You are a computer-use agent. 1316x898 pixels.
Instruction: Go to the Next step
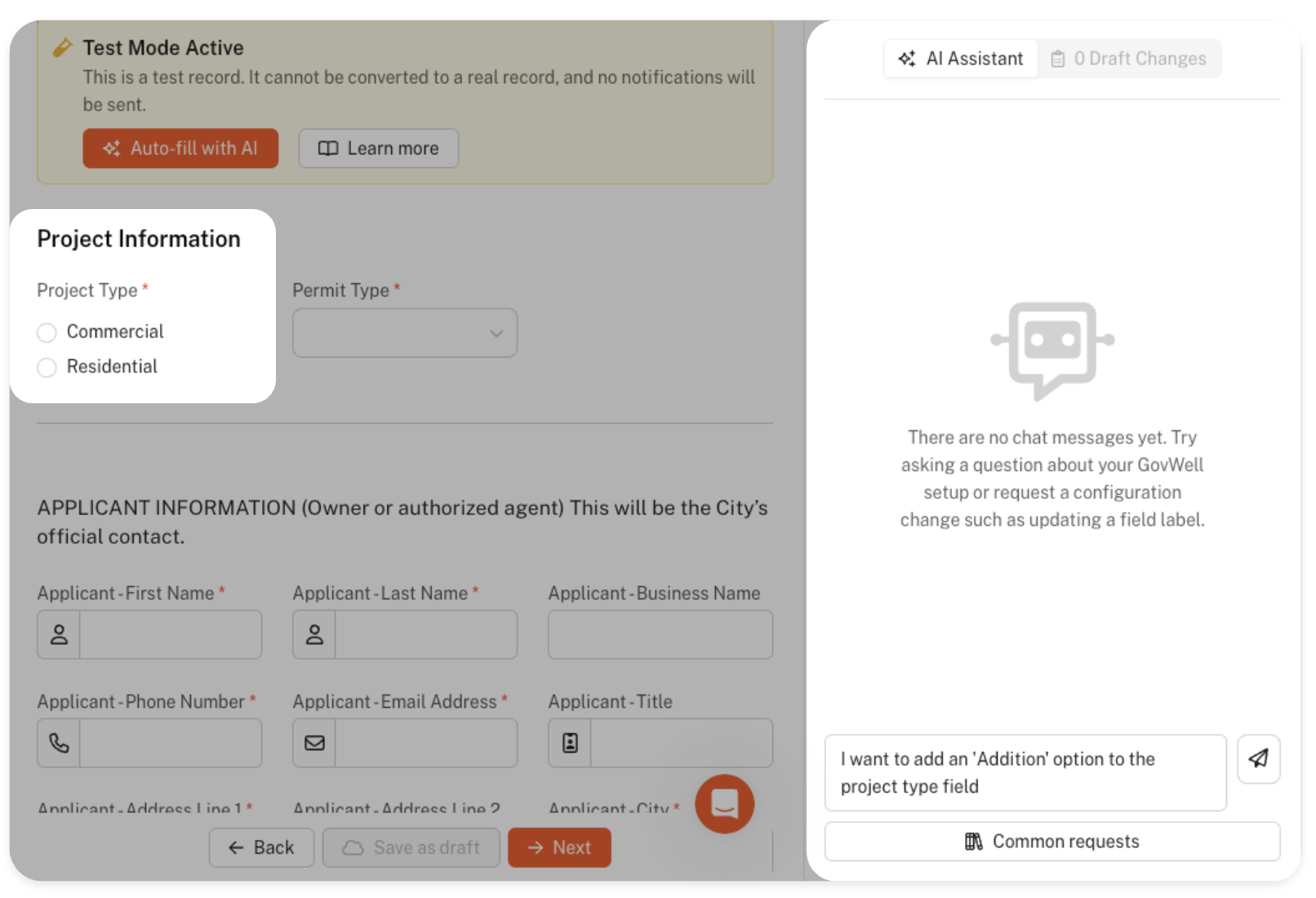pos(559,847)
